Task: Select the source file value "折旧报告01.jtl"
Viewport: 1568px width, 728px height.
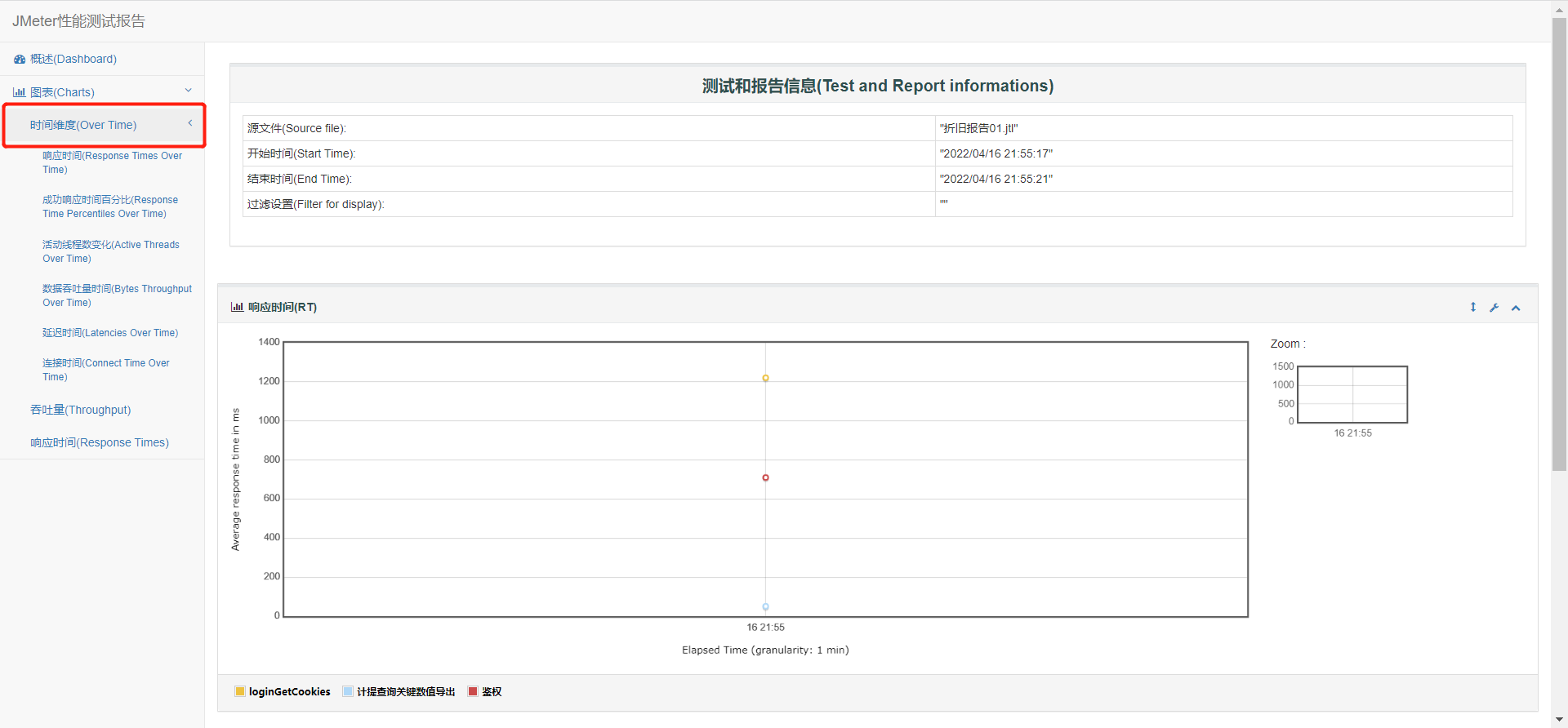Action: [979, 128]
